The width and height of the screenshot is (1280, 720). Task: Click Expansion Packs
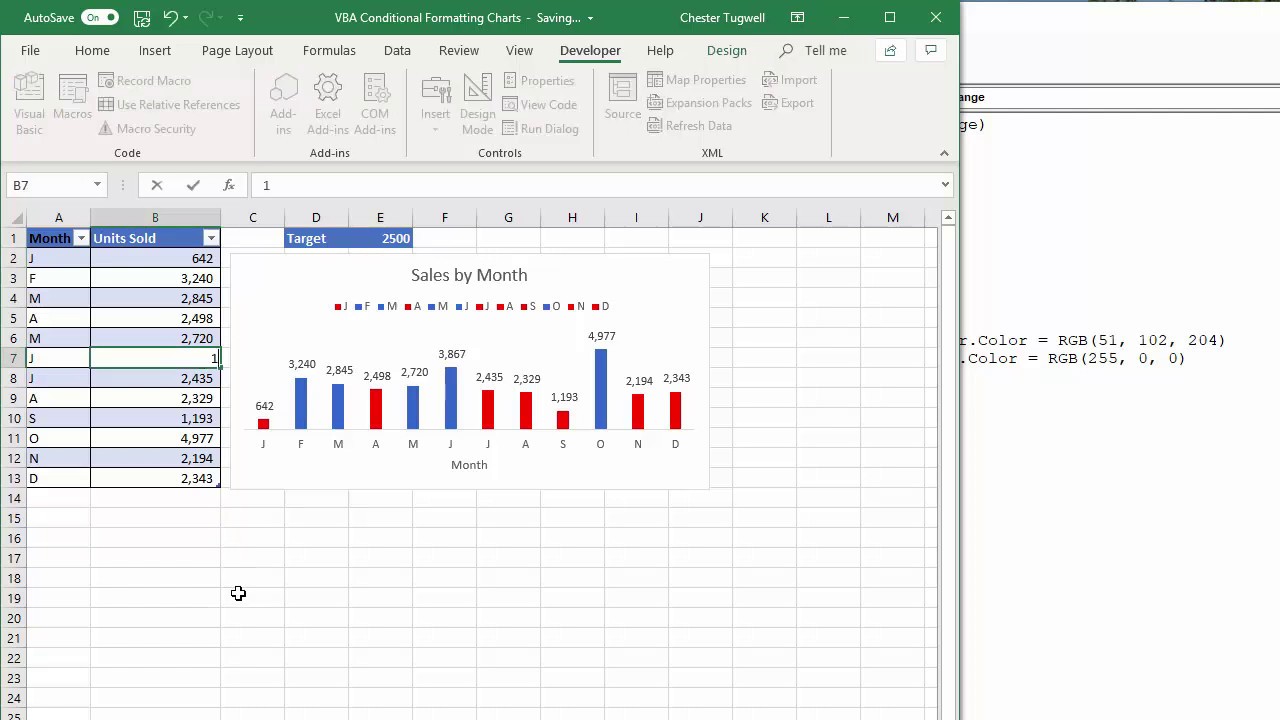pos(699,103)
